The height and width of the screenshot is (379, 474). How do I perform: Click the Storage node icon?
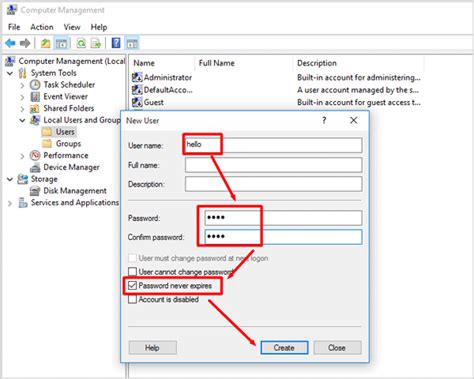tap(23, 179)
